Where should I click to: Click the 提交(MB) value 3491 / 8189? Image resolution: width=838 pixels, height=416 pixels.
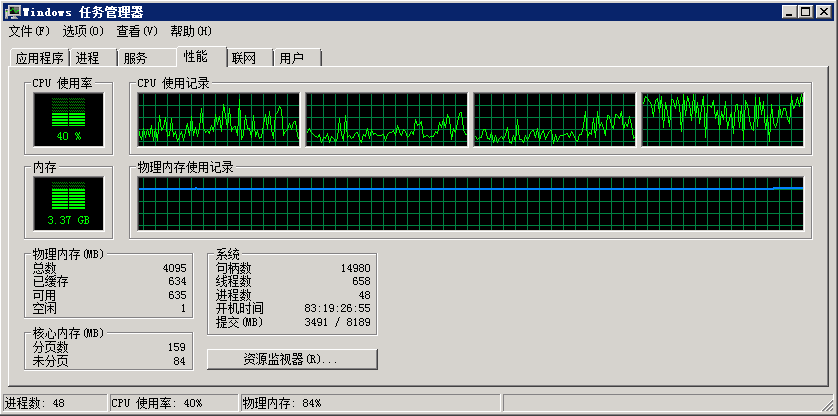coord(337,322)
